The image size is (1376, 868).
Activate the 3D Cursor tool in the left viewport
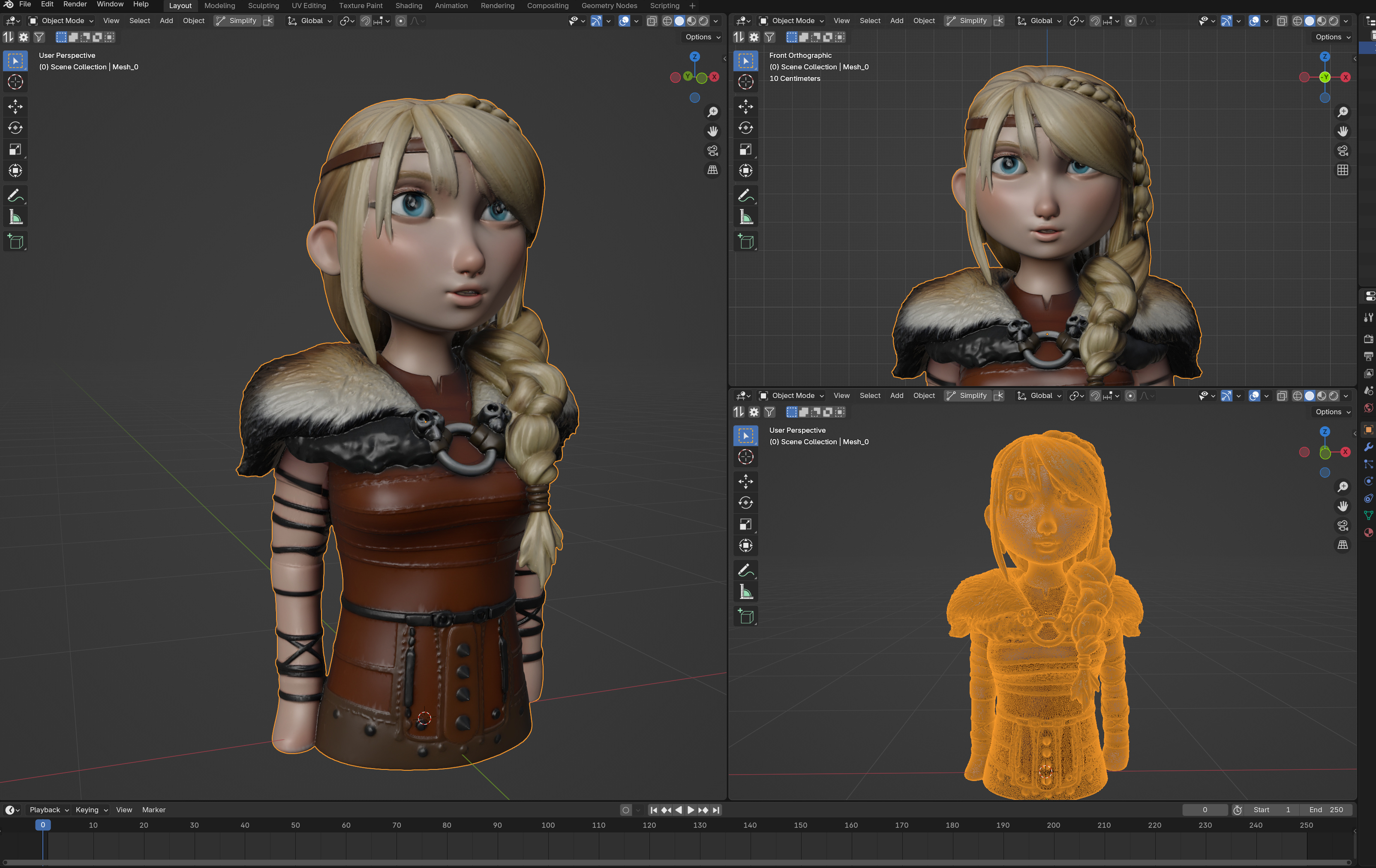15,82
